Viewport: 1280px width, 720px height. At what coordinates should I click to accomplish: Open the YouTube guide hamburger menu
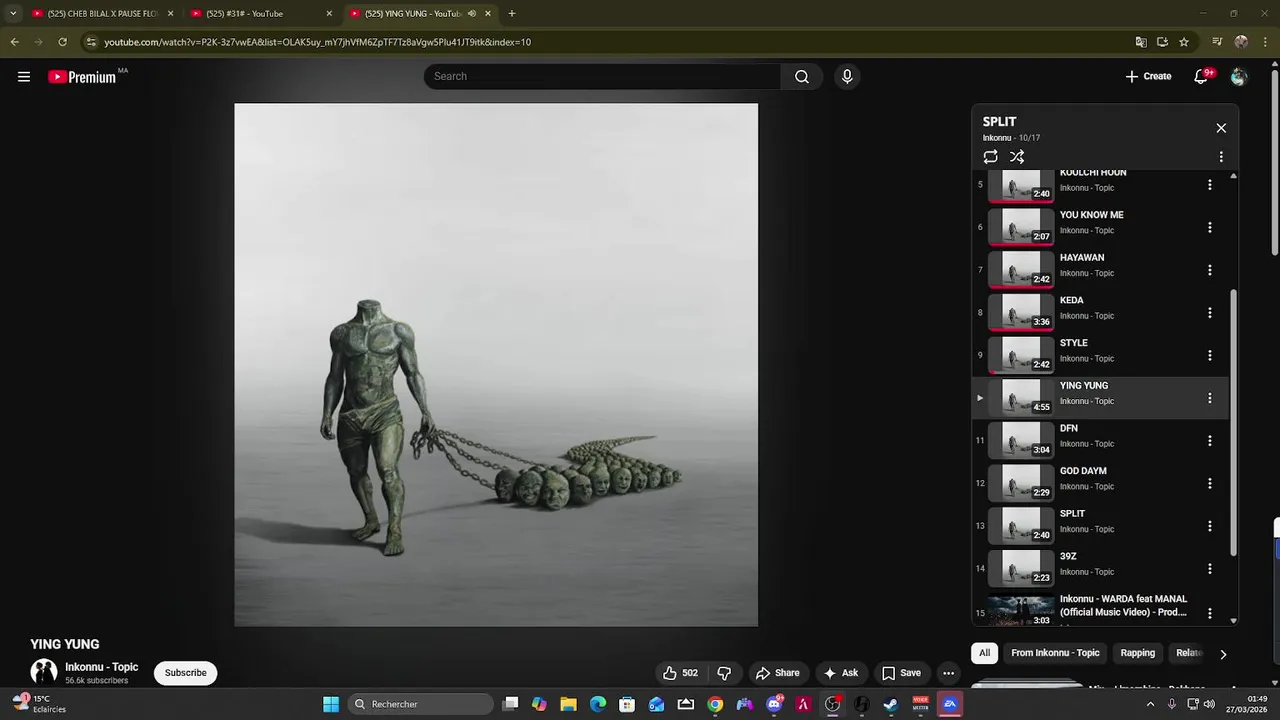[24, 77]
